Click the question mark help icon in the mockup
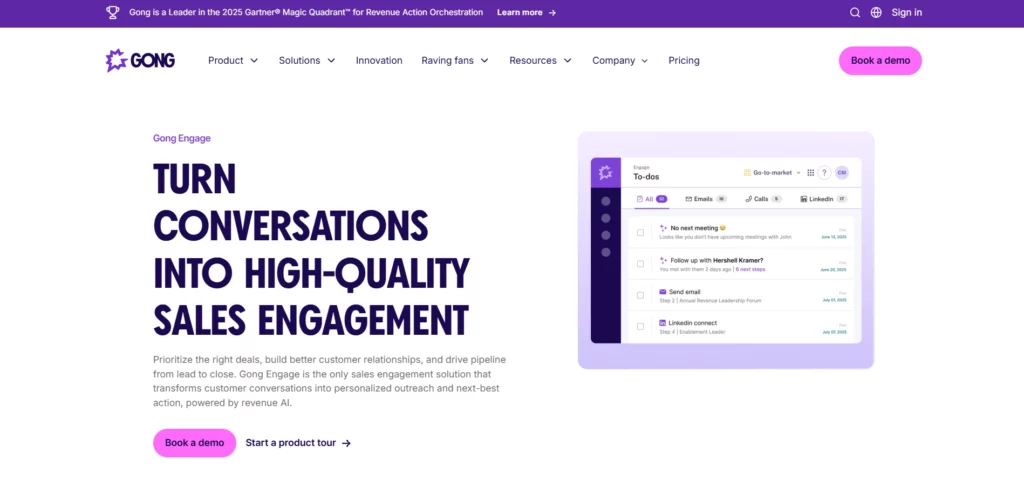Viewport: 1024px width, 493px height. tap(824, 173)
